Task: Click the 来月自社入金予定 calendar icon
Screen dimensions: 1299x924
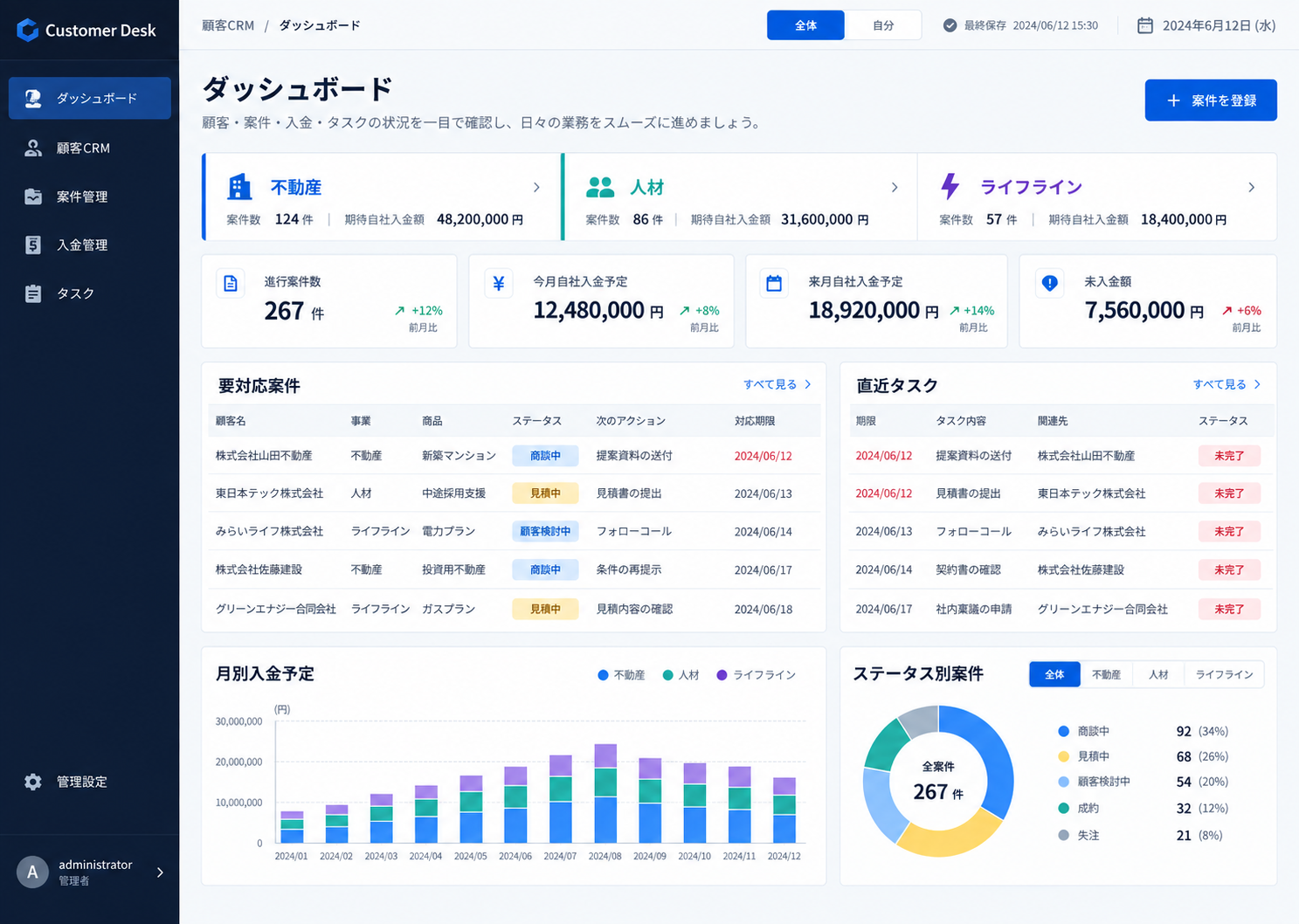Action: tap(774, 283)
